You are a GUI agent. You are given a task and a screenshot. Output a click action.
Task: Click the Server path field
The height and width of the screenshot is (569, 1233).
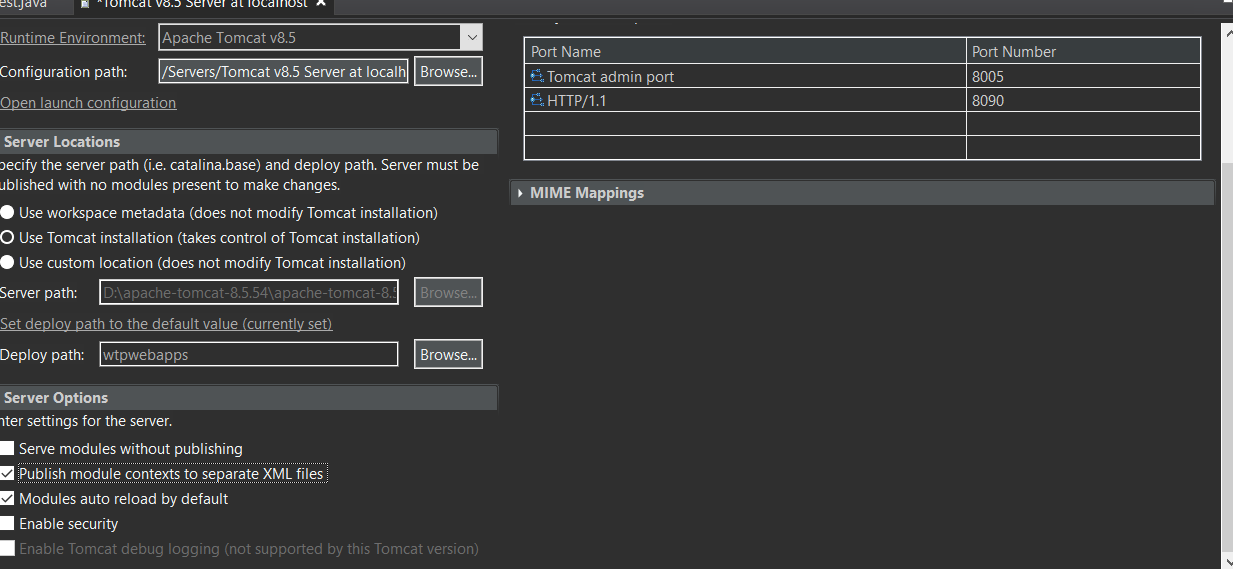pyautogui.click(x=249, y=293)
